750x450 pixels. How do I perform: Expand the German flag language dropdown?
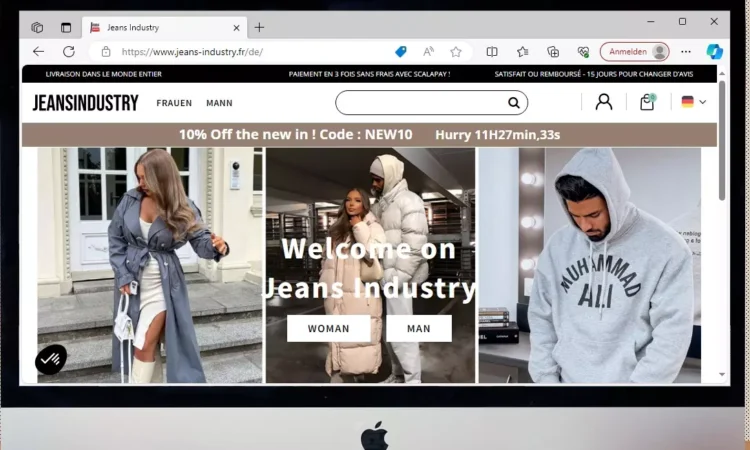tap(694, 102)
